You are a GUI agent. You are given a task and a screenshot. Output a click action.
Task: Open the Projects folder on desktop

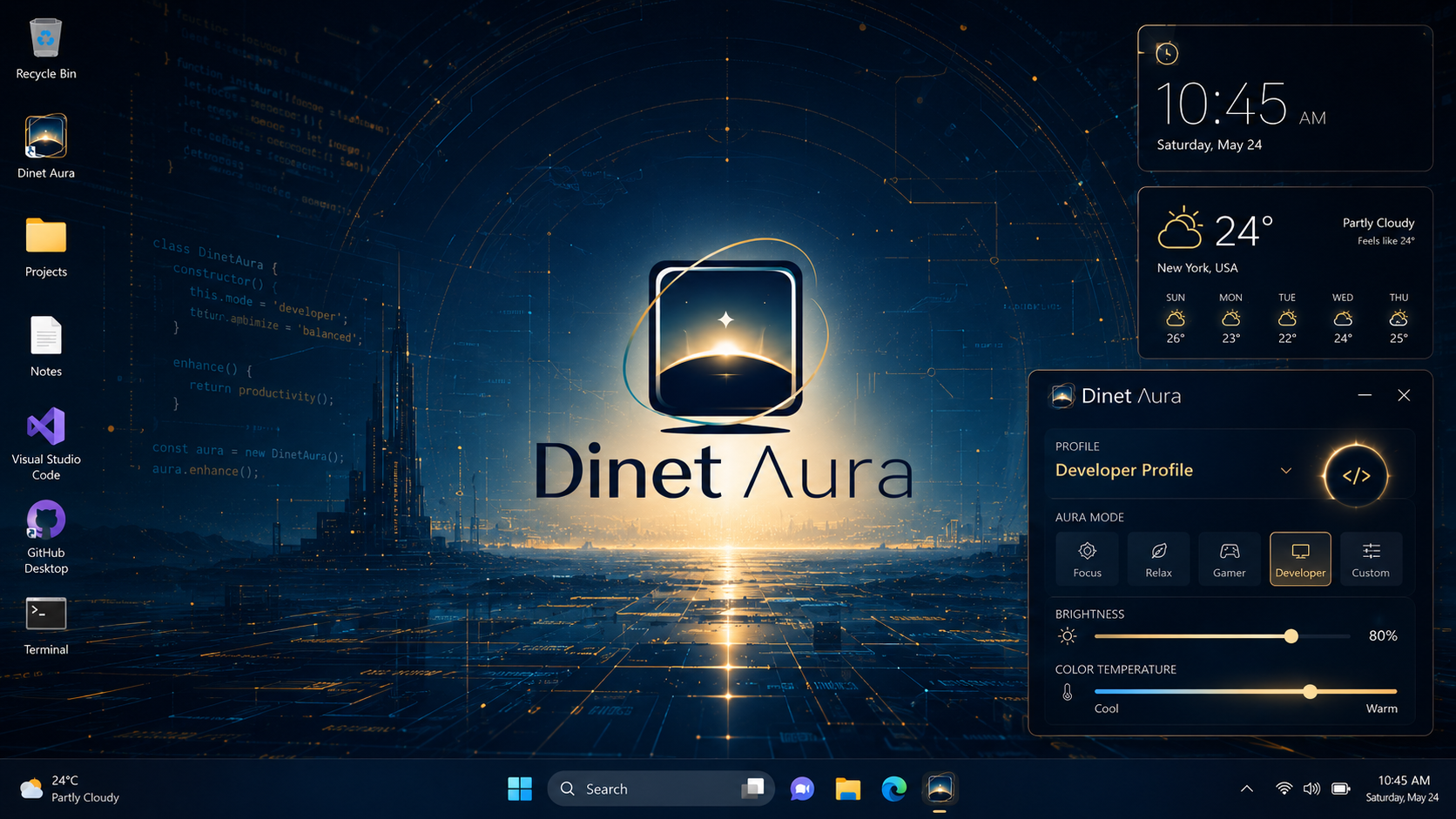tap(45, 247)
